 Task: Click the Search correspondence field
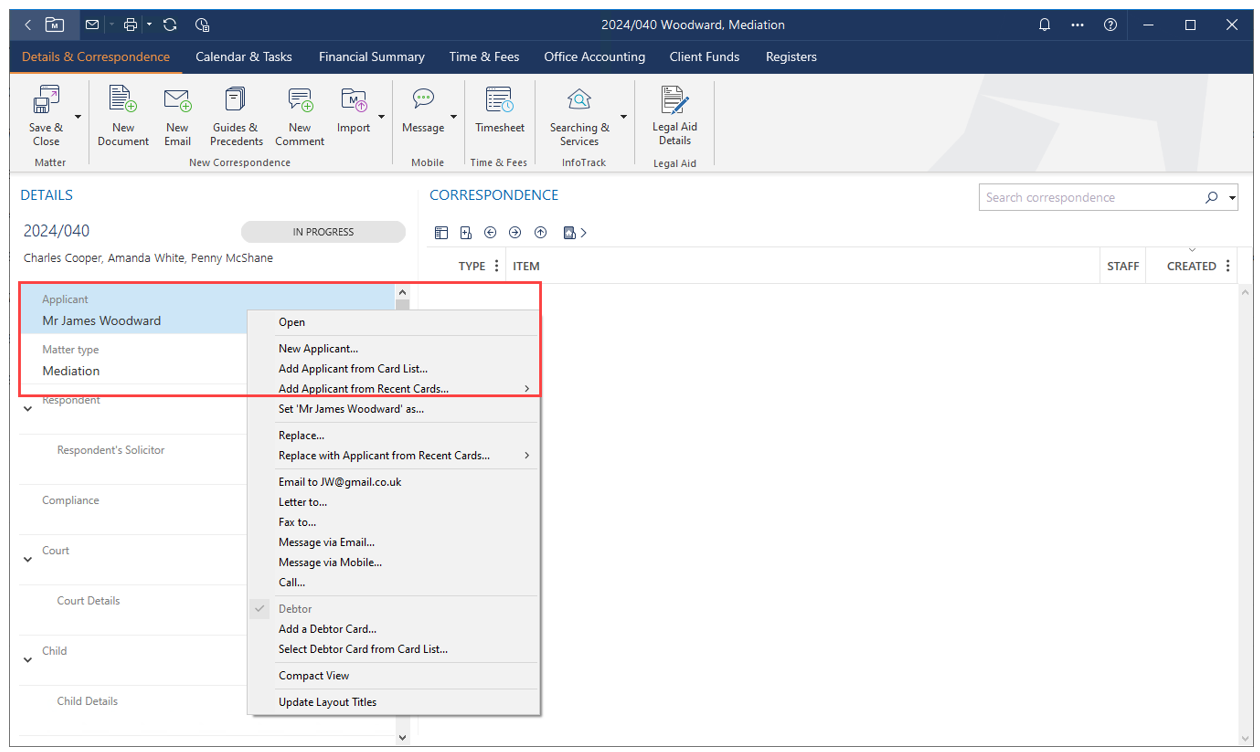(x=1090, y=198)
